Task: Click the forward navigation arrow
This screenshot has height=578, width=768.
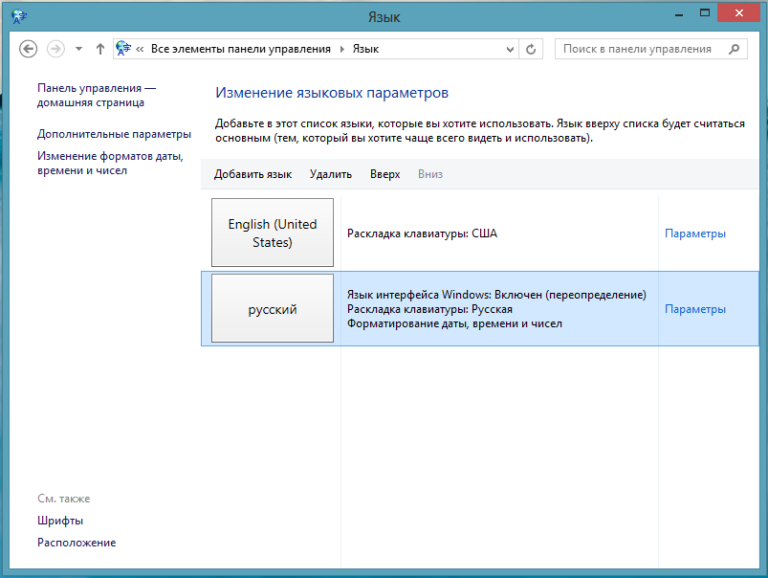Action: [55, 49]
